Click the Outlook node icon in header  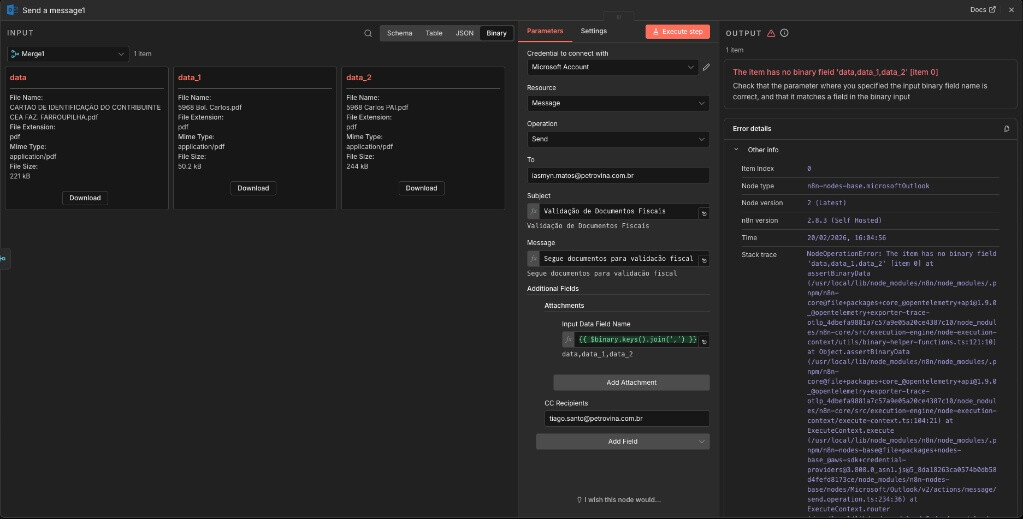[x=10, y=9]
